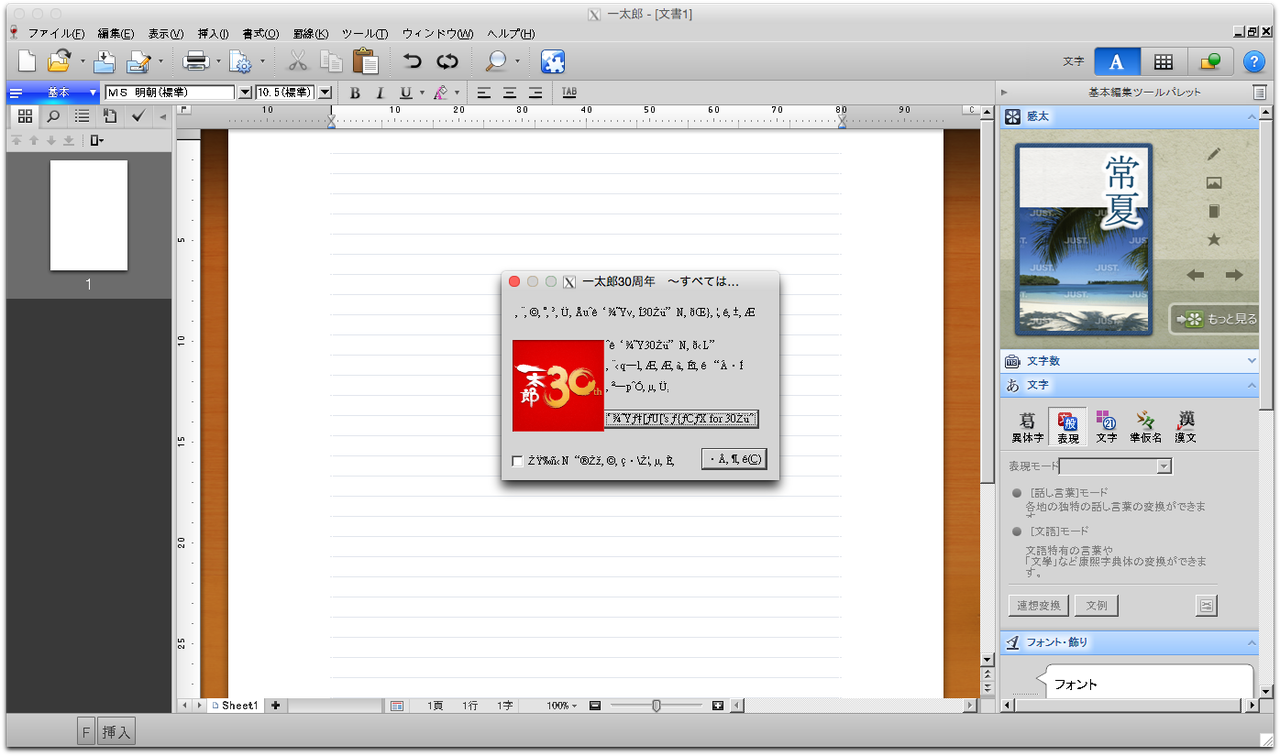Open the magnifier search icon in toolbar
The image size is (1280, 756).
(496, 61)
